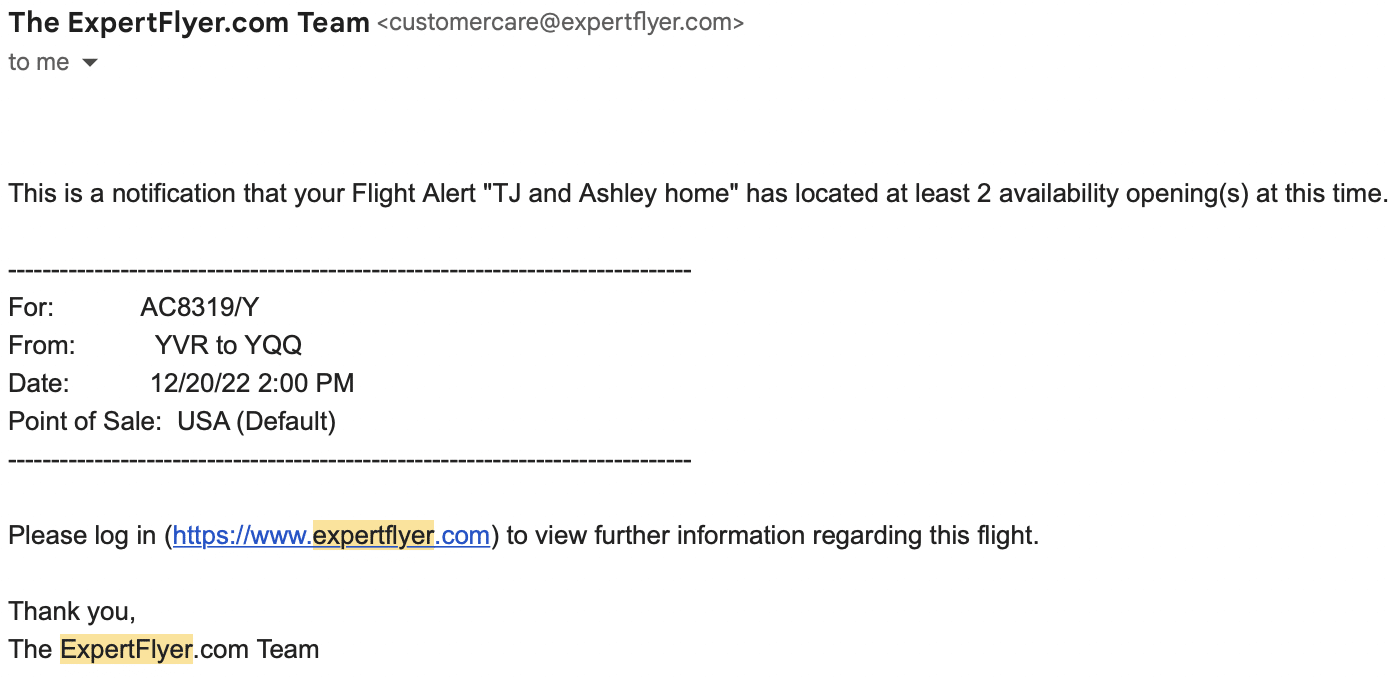Click highlighted "ExpertFlyer" in the signature
The height and width of the screenshot is (678, 1390).
point(126,650)
